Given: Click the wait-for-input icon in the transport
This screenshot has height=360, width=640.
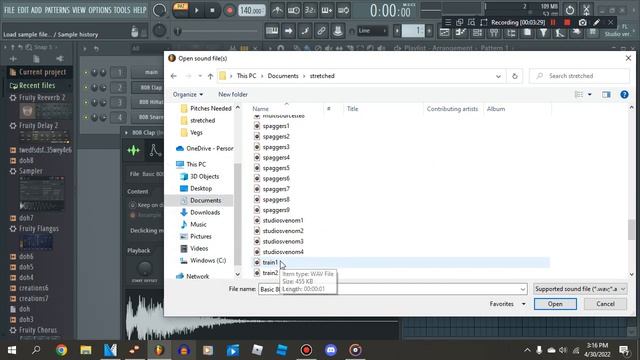Looking at the screenshot, I should (x=293, y=10).
